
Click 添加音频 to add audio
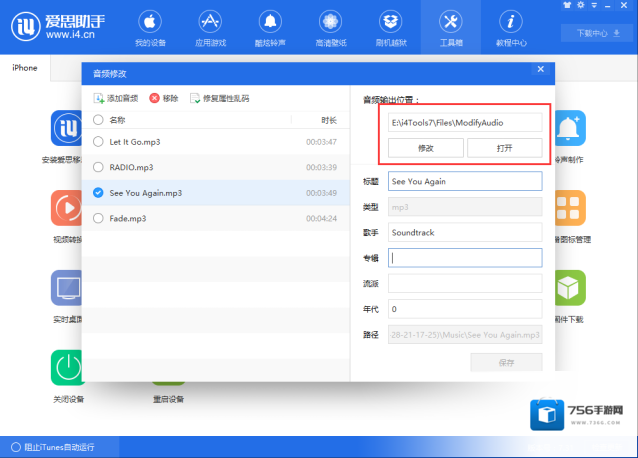tap(116, 98)
